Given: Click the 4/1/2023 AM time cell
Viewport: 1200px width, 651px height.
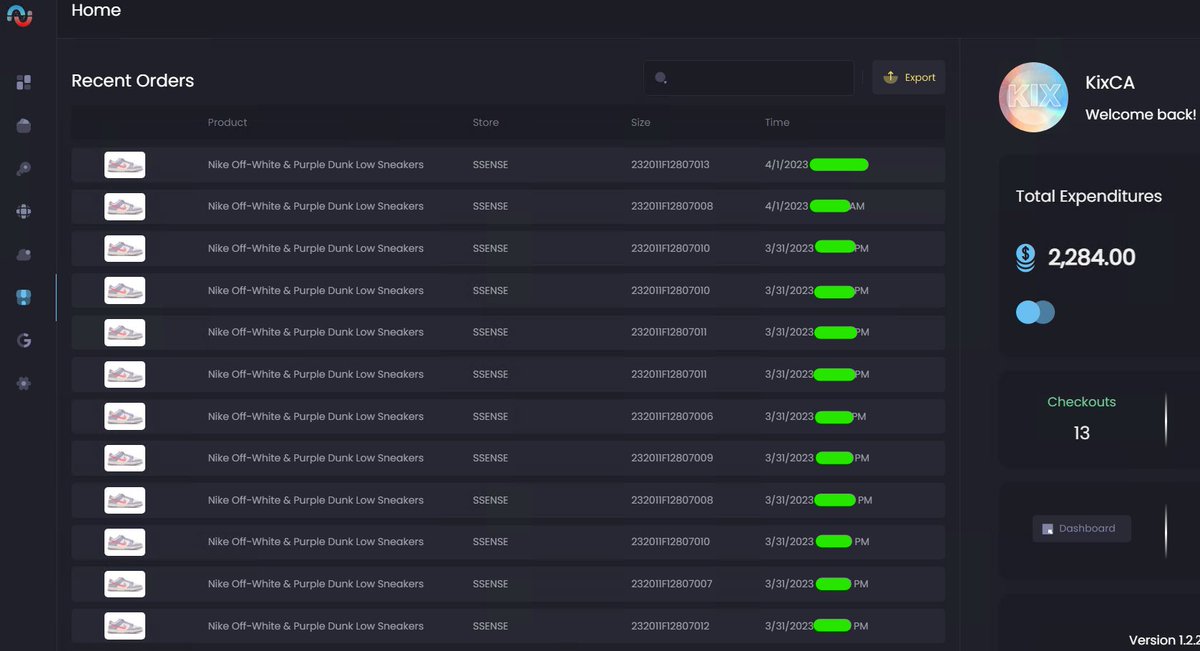Looking at the screenshot, I should pos(815,207).
